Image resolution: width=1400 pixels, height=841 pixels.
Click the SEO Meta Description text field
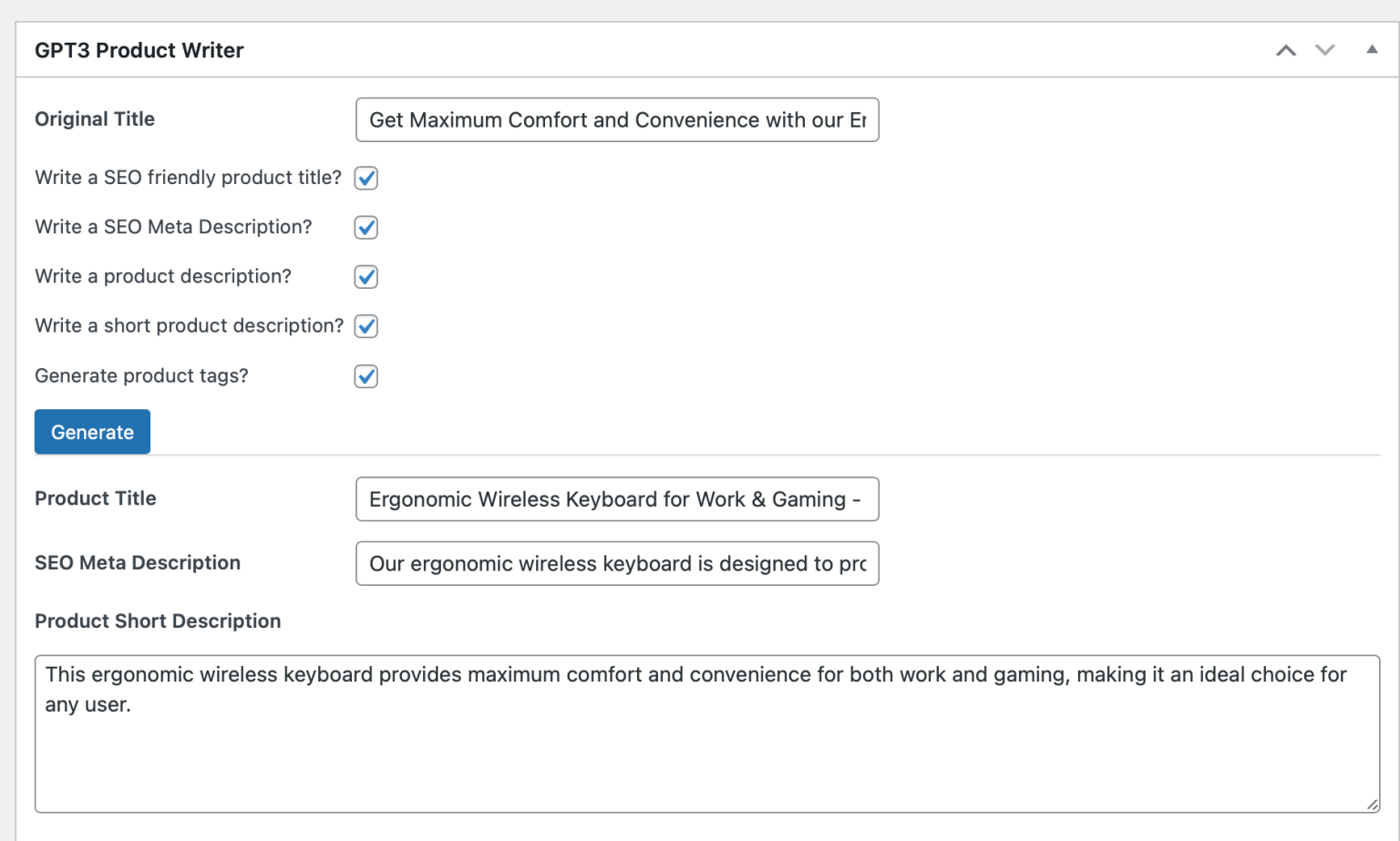tap(617, 564)
